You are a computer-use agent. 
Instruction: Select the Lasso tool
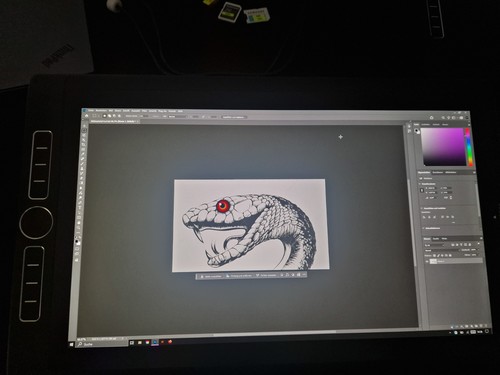(x=83, y=135)
